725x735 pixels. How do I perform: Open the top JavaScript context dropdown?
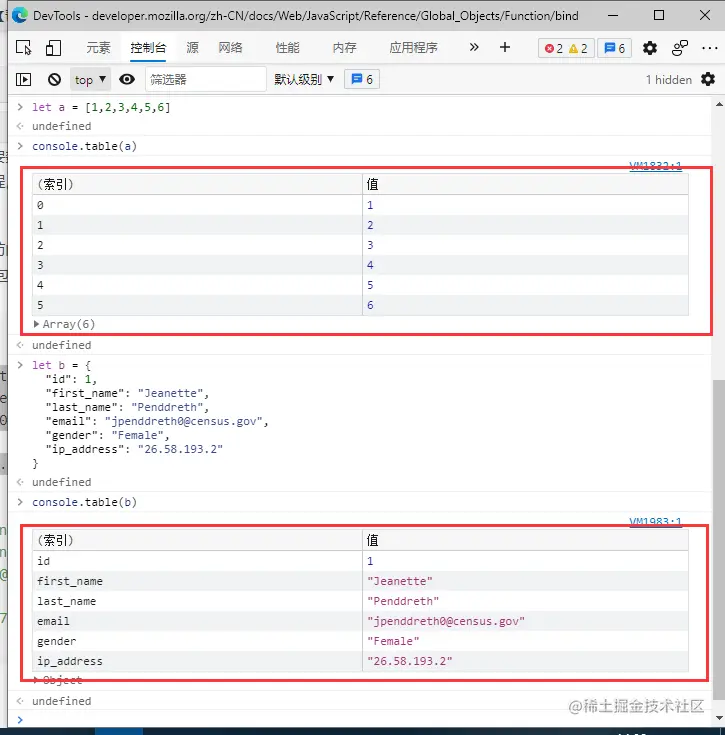click(x=90, y=79)
